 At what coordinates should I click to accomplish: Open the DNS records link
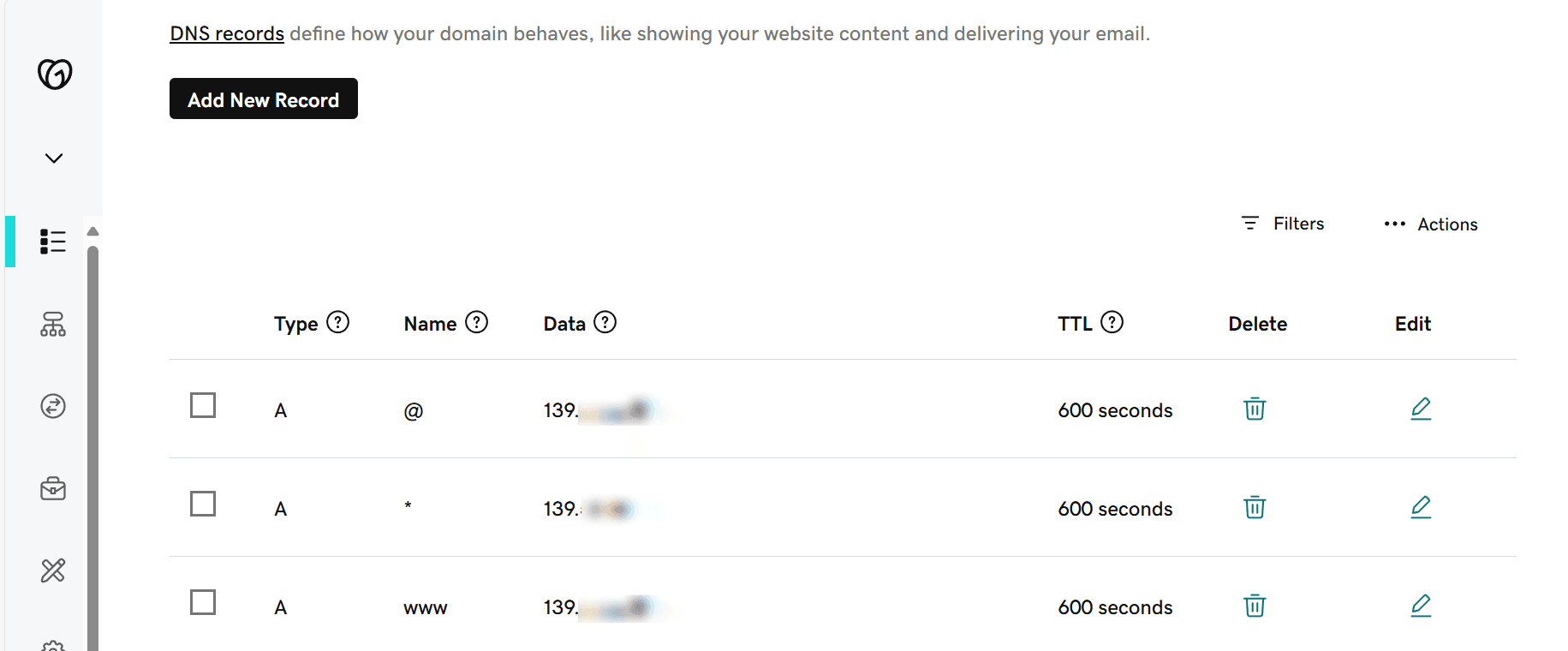click(x=226, y=33)
